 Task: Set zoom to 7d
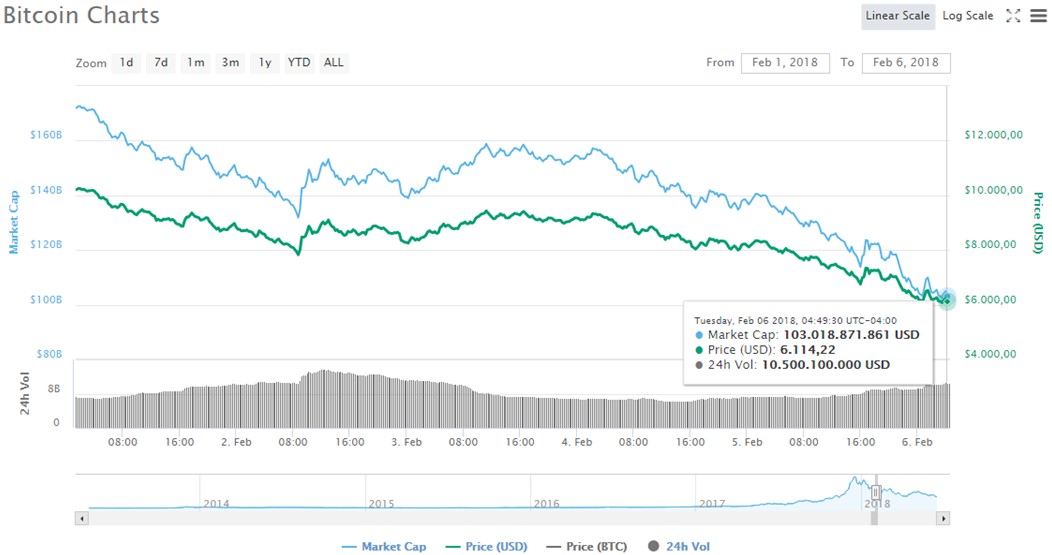[x=161, y=63]
